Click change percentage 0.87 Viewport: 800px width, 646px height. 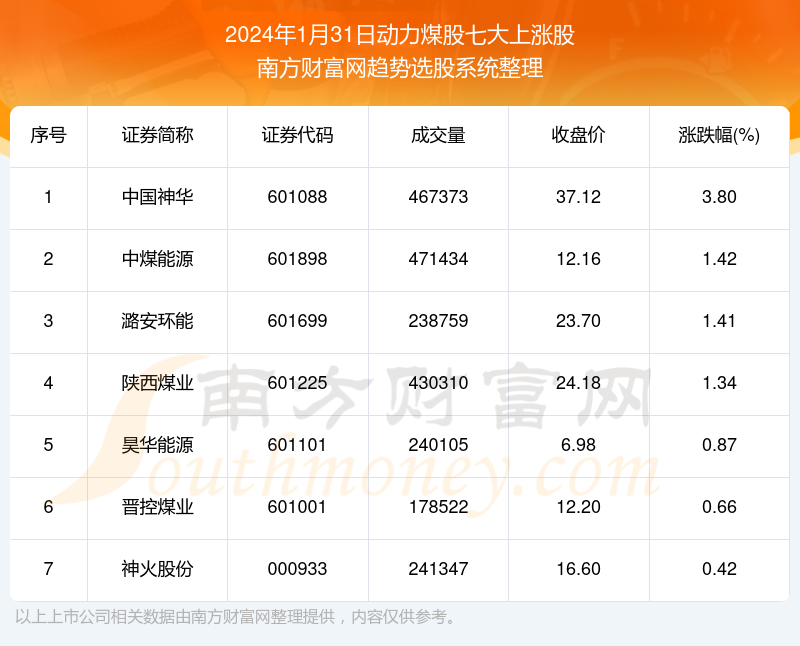pos(719,445)
